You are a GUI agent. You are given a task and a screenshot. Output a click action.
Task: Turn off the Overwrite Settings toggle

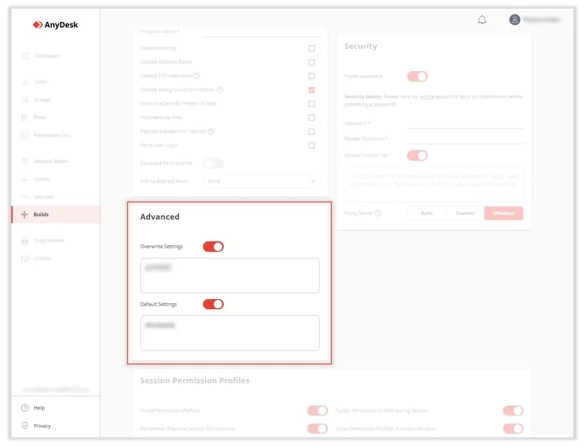213,247
